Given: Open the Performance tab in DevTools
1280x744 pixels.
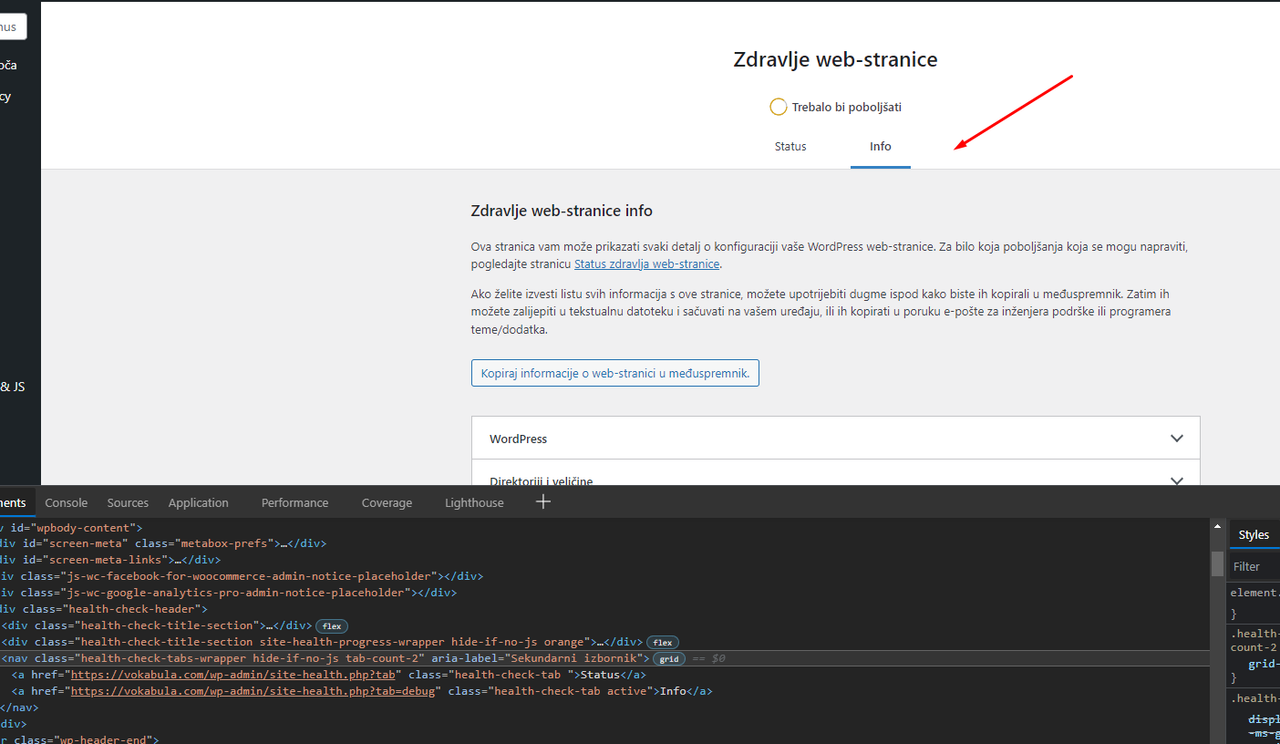Looking at the screenshot, I should coord(295,503).
